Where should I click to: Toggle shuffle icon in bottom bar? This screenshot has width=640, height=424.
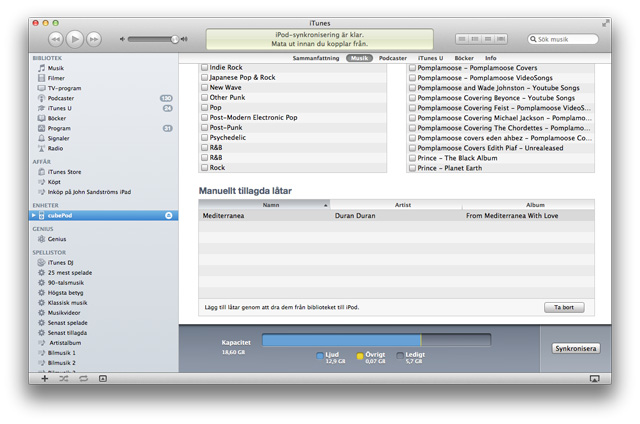[x=64, y=379]
